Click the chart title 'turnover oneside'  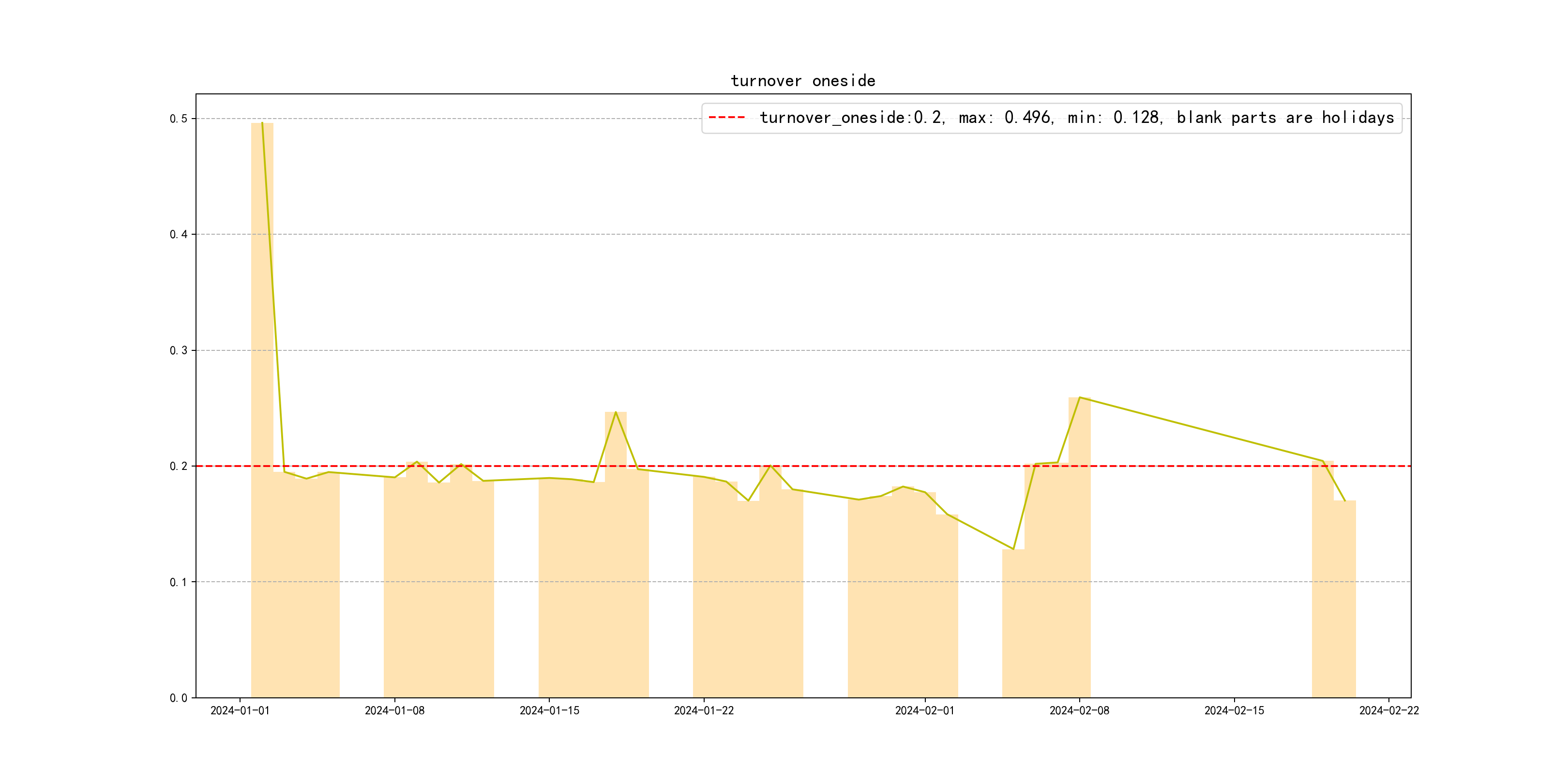point(802,81)
